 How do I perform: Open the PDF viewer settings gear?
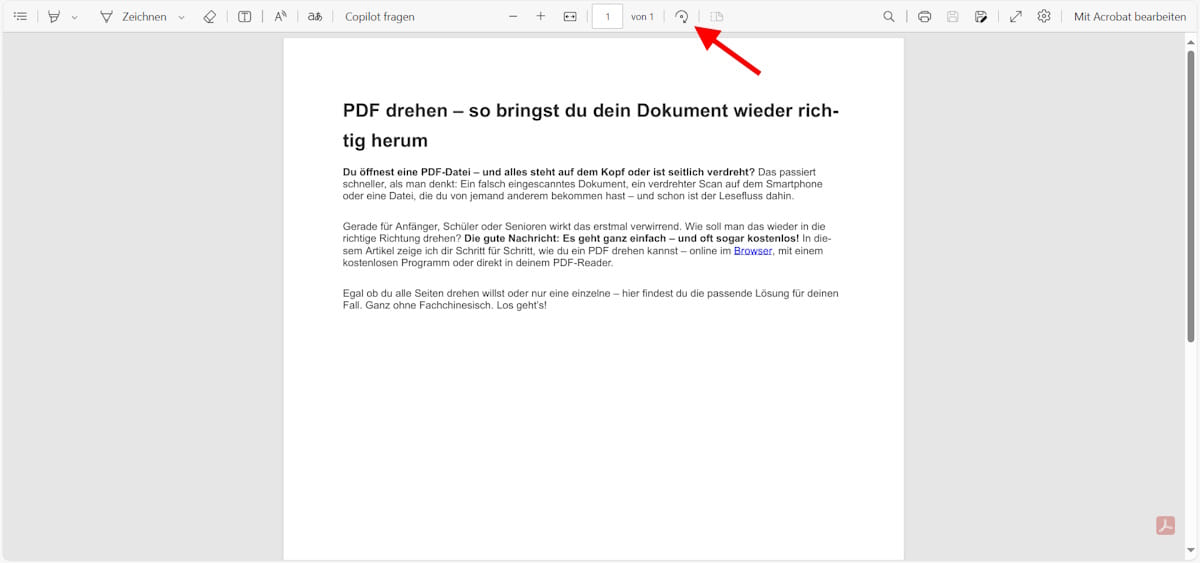tap(1044, 17)
